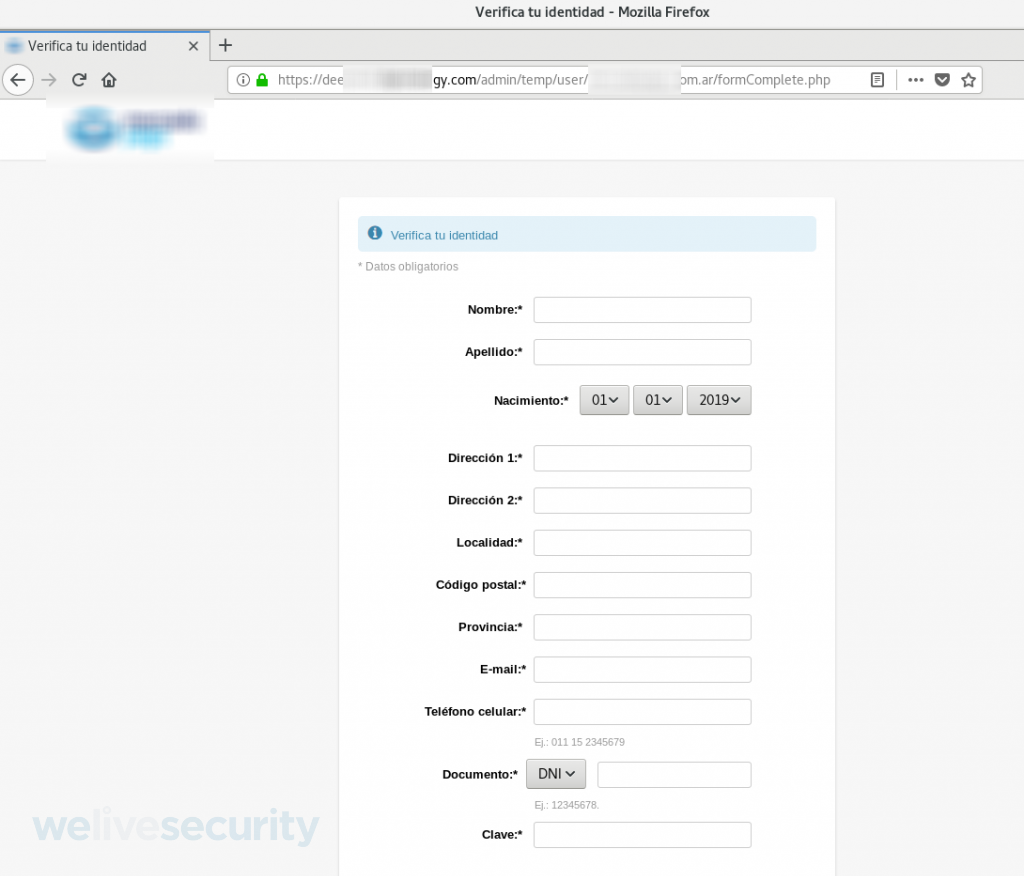Click the browser Back arrow button
Viewport: 1024px width, 876px height.
(18, 80)
